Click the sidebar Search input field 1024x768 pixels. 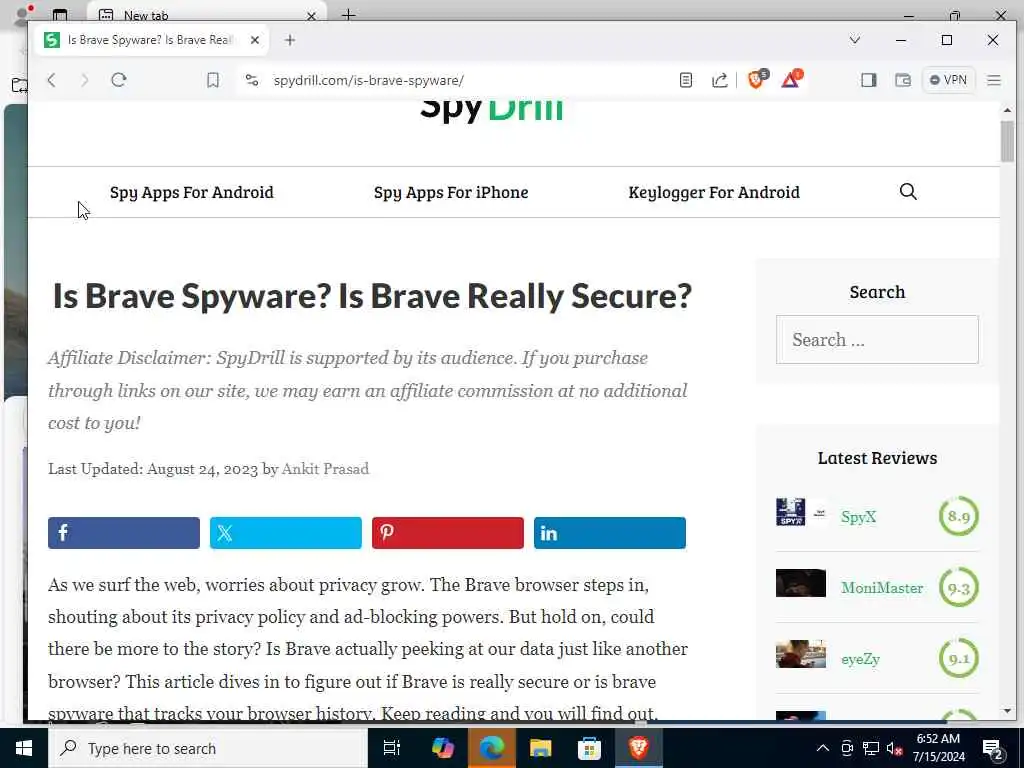coord(877,340)
